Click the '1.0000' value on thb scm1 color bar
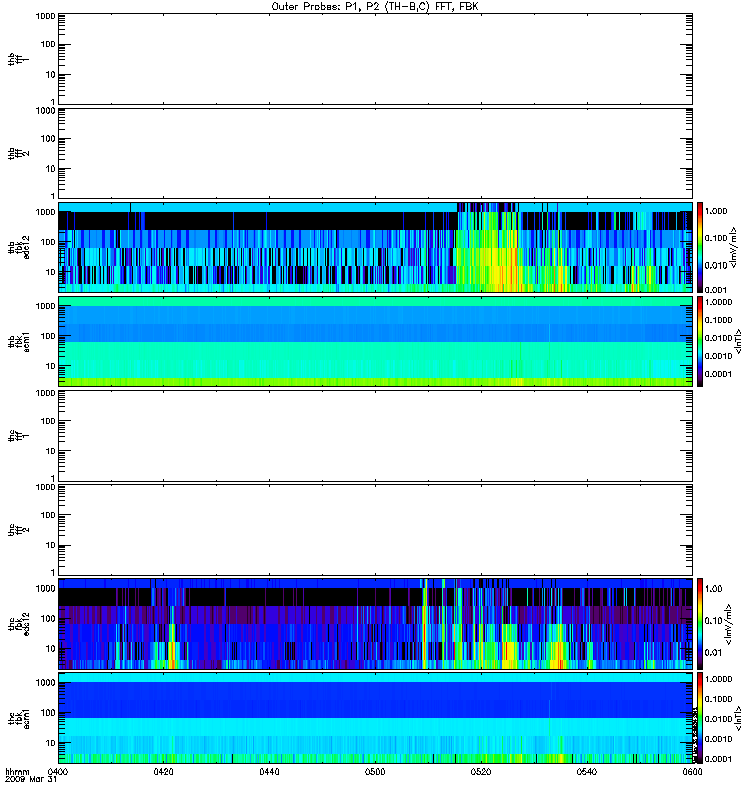The height and width of the screenshot is (800, 750). [718, 302]
